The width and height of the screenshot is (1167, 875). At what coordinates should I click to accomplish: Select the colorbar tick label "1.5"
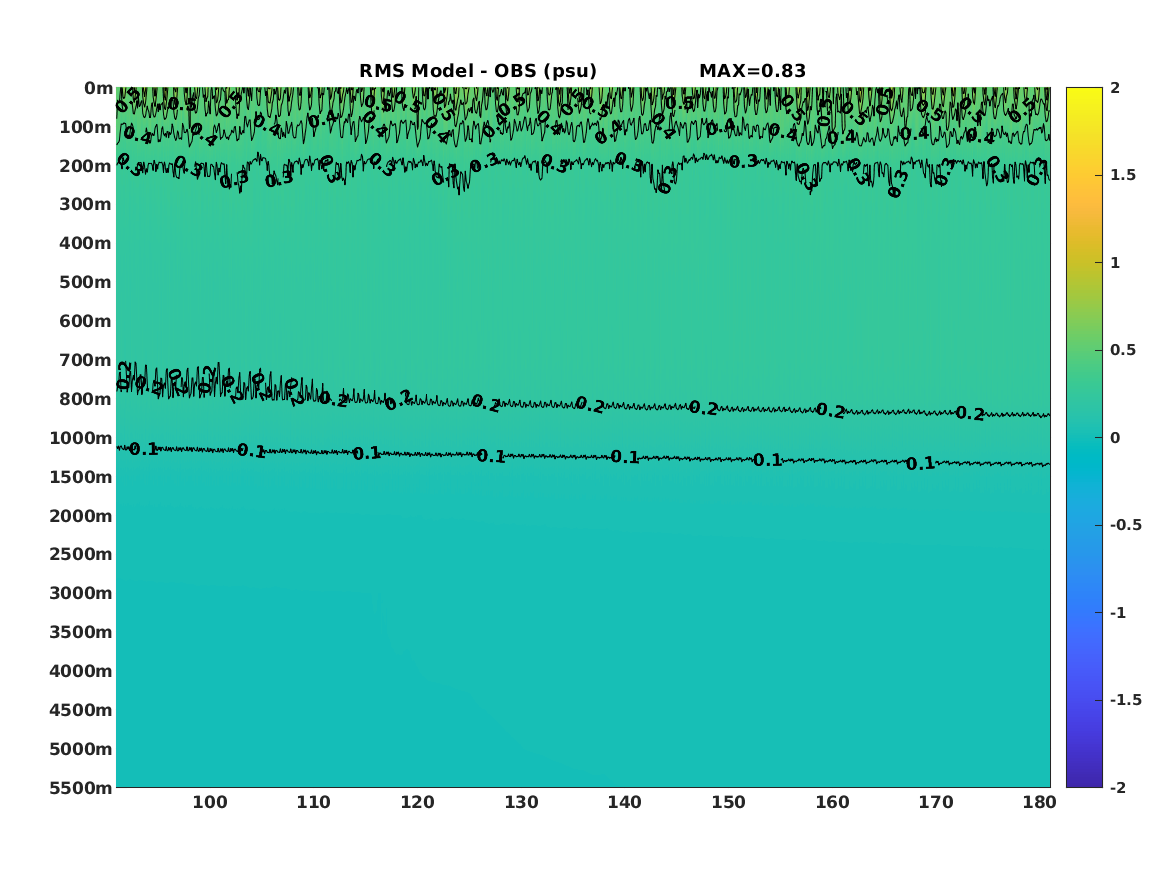point(1123,176)
